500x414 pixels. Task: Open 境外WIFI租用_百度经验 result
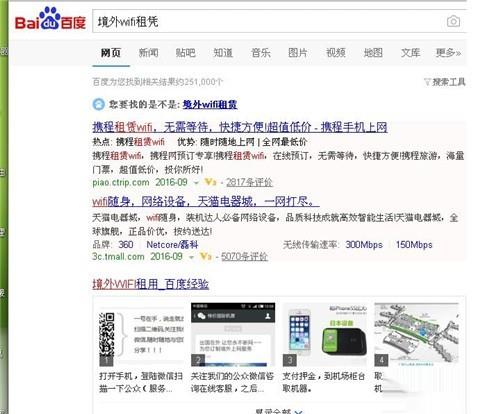click(x=151, y=284)
